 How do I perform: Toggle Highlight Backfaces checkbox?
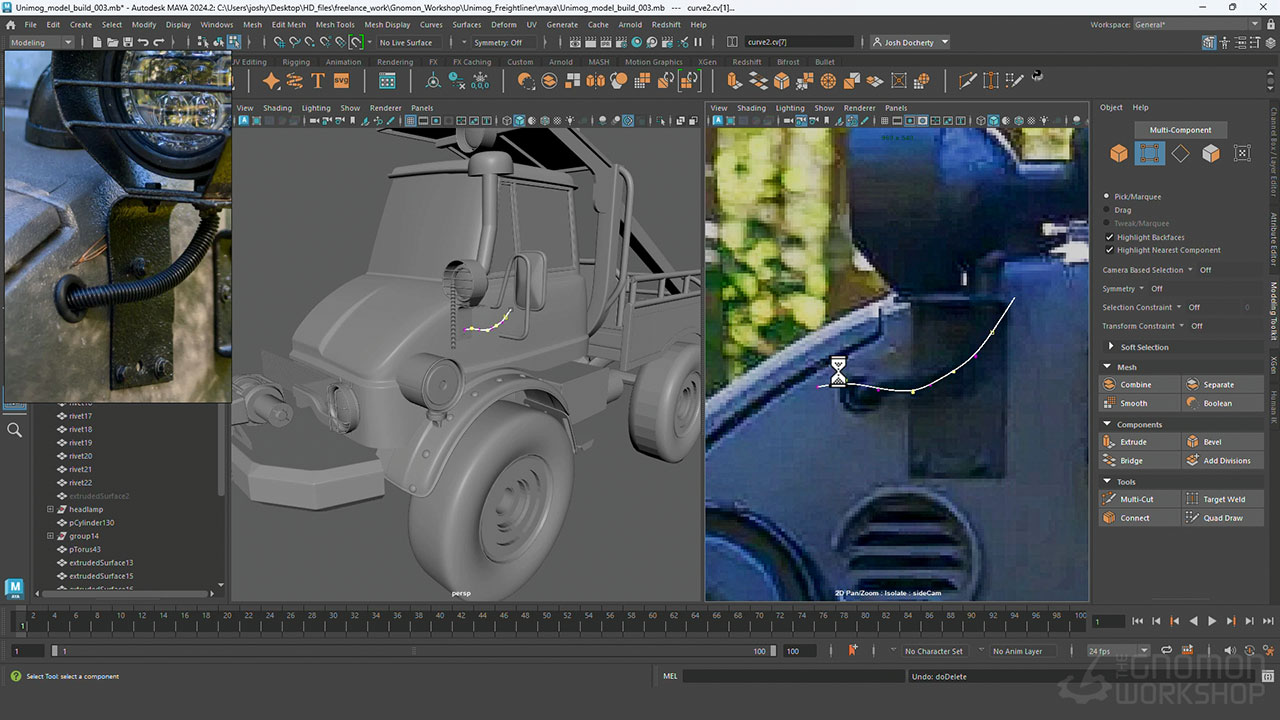coord(1109,237)
